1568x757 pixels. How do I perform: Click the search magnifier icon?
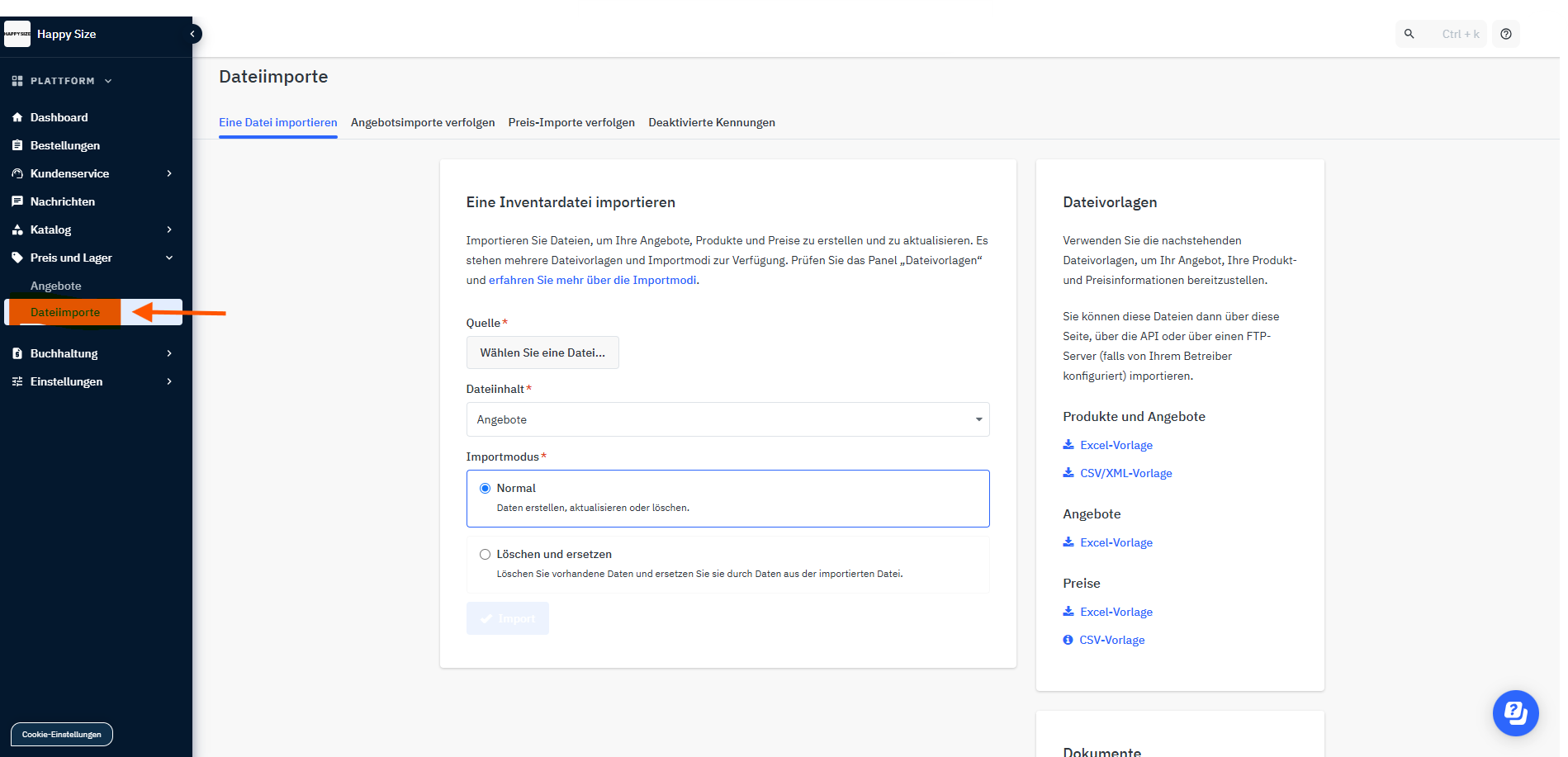click(1409, 34)
